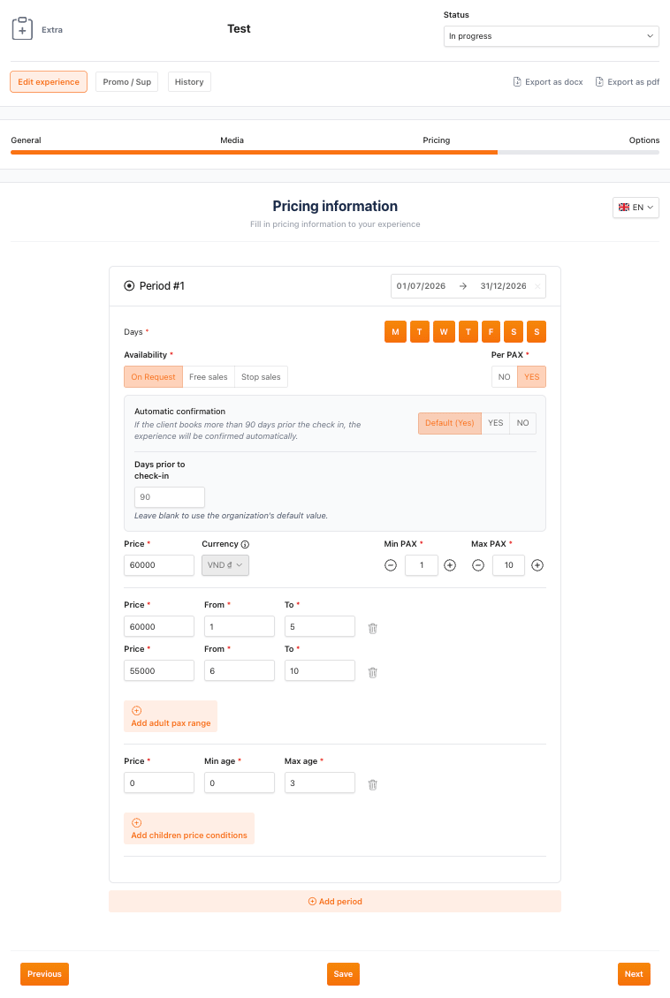
Task: Toggle Friday in Days
Action: click(x=491, y=332)
